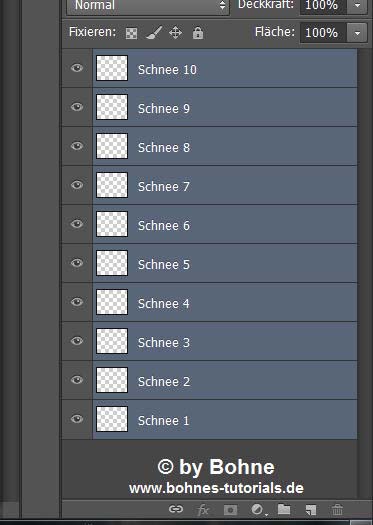Create new fill or adjustment layer
This screenshot has height=525, width=373.
258,510
